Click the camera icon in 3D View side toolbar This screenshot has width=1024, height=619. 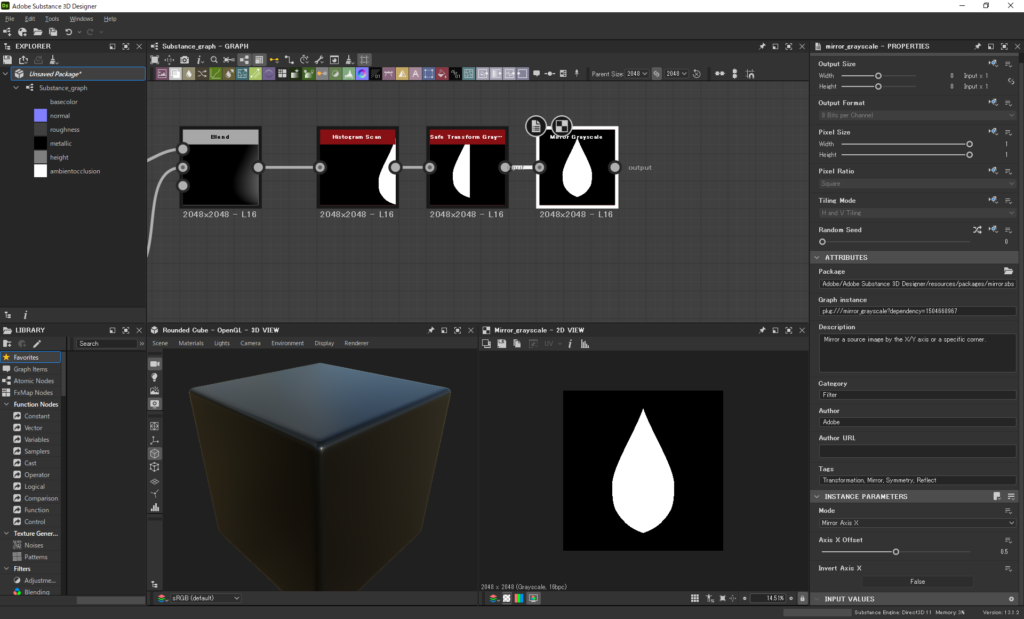[x=155, y=364]
